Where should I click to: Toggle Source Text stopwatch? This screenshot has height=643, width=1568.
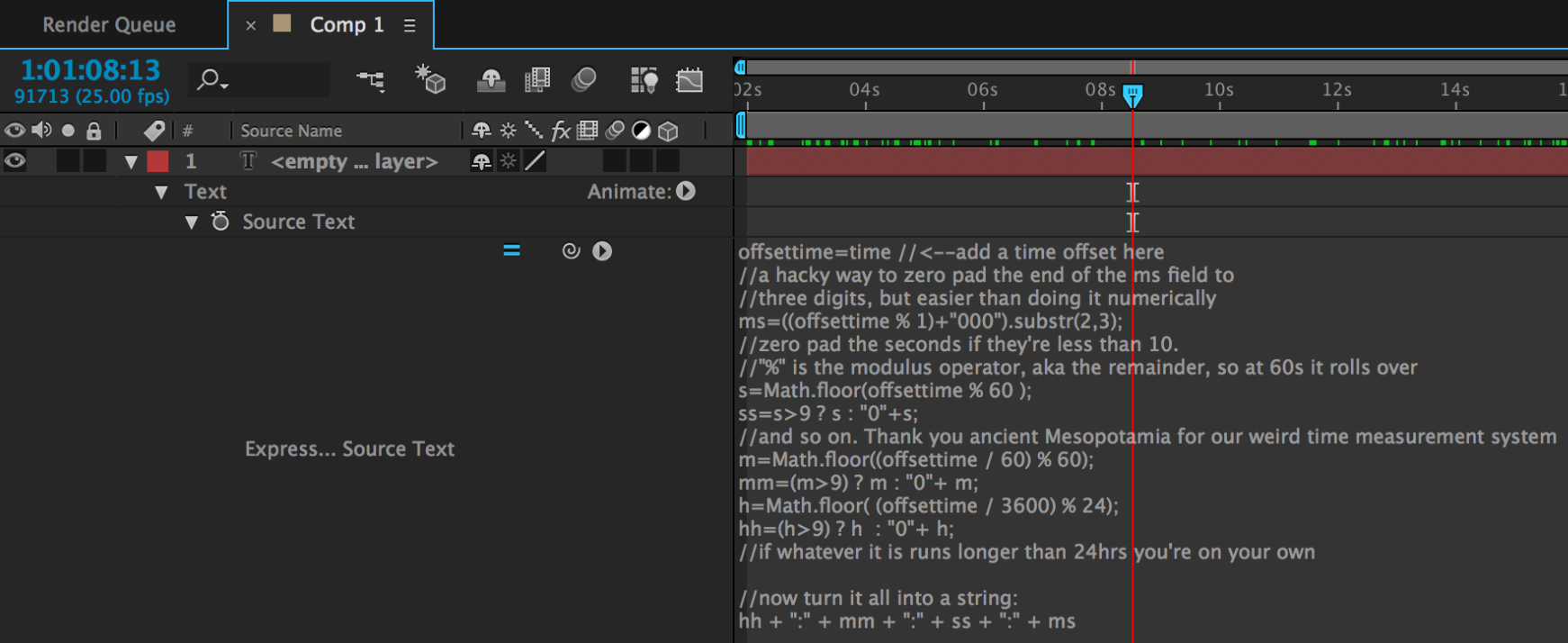pyautogui.click(x=221, y=222)
